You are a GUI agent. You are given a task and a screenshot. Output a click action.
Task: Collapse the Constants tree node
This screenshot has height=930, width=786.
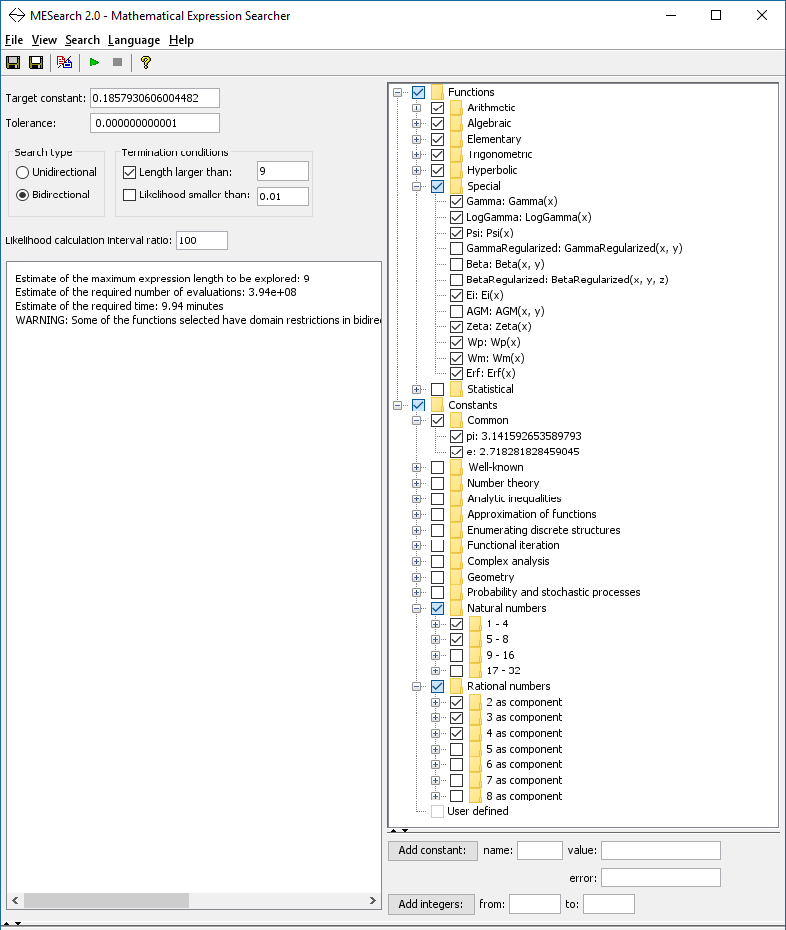click(397, 406)
